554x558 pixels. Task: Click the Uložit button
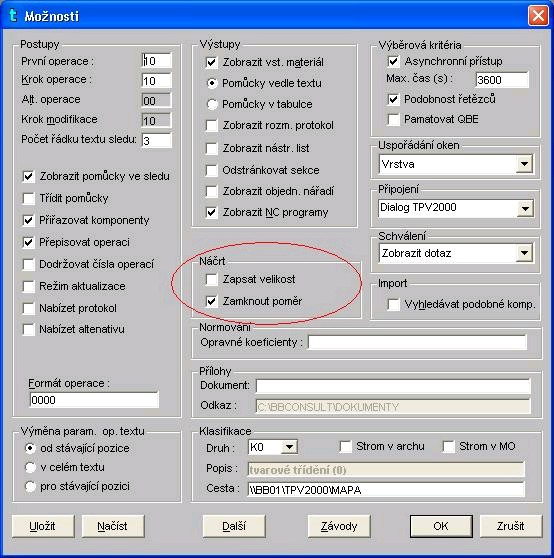tap(43, 526)
